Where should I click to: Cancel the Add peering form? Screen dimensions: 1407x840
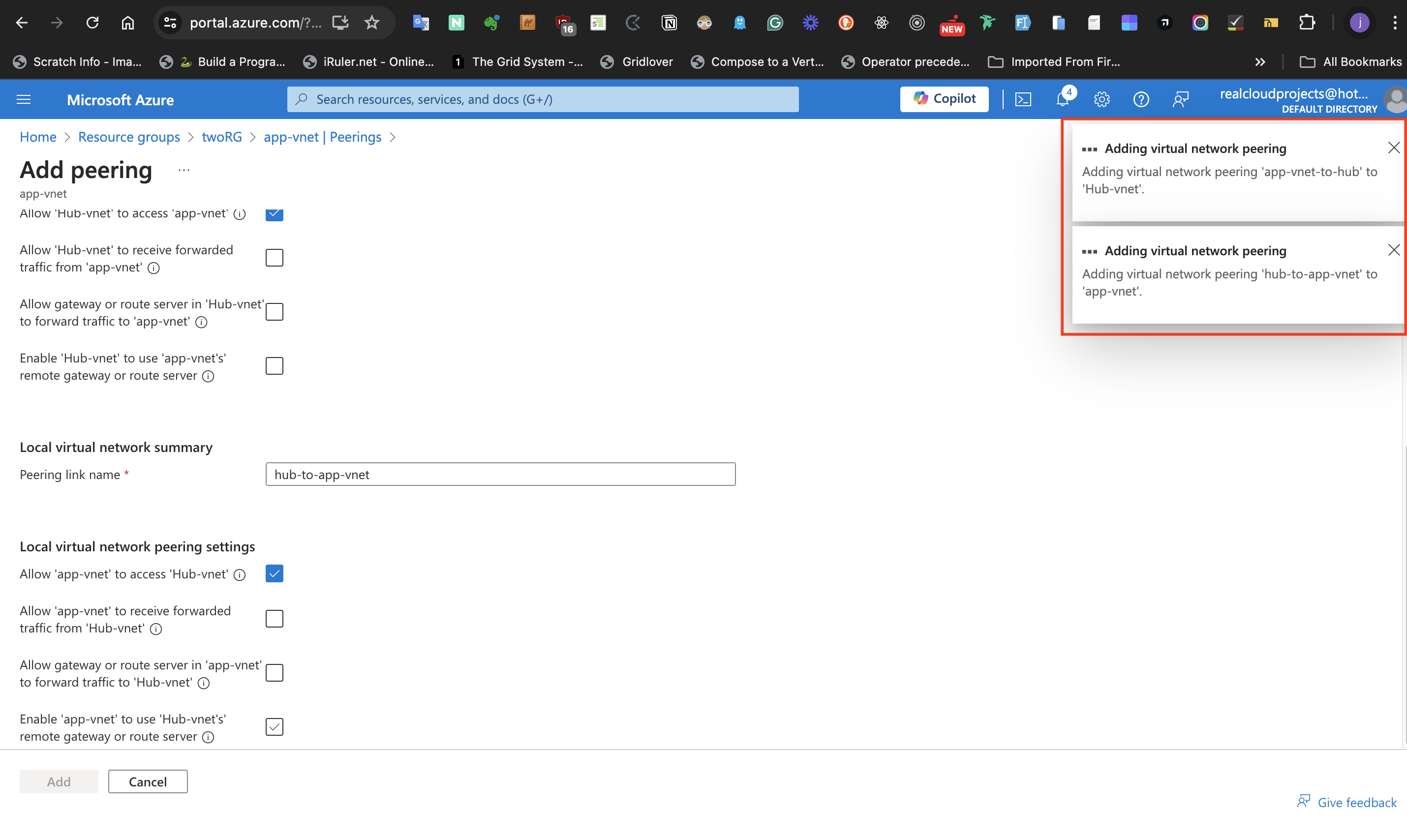[x=147, y=781]
